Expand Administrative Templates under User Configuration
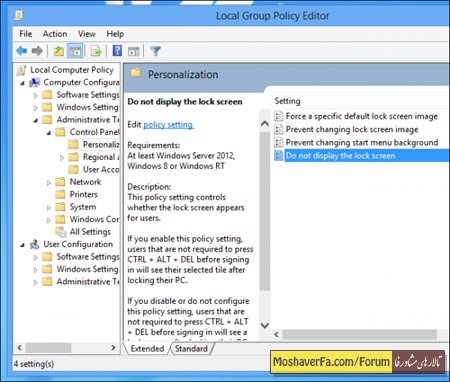Screen dimensions: 450x382 36,283
